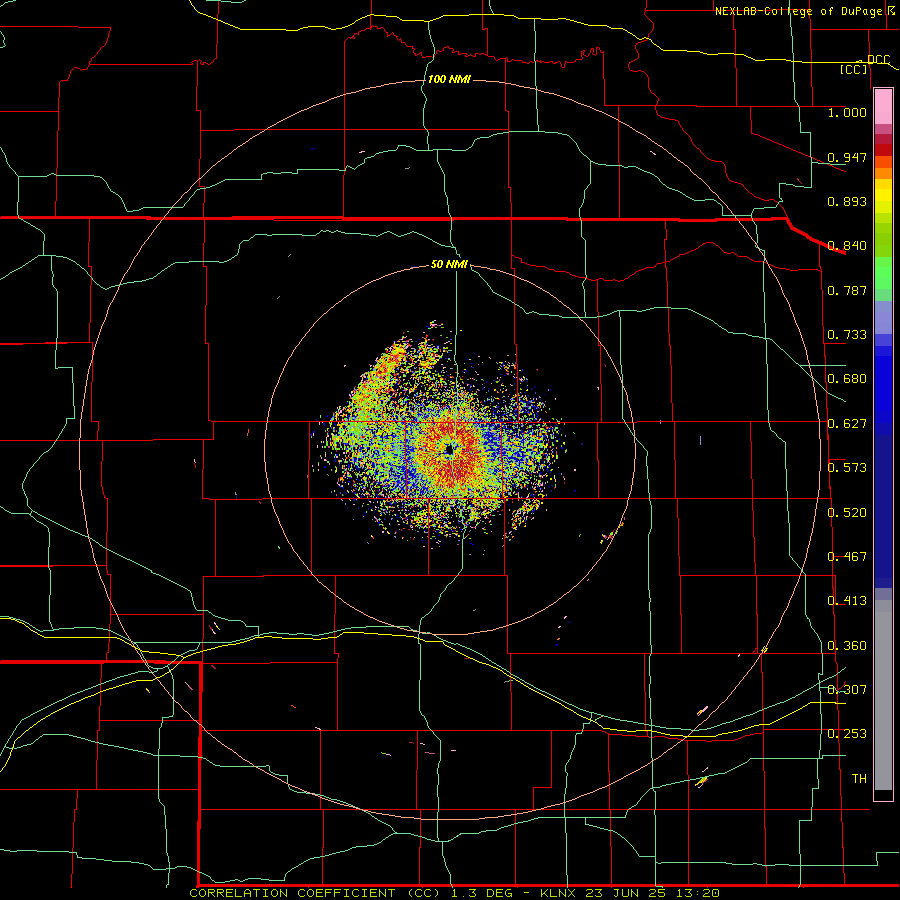Click the '0.840' color scale value
Screen dimensions: 900x900
pyautogui.click(x=847, y=246)
